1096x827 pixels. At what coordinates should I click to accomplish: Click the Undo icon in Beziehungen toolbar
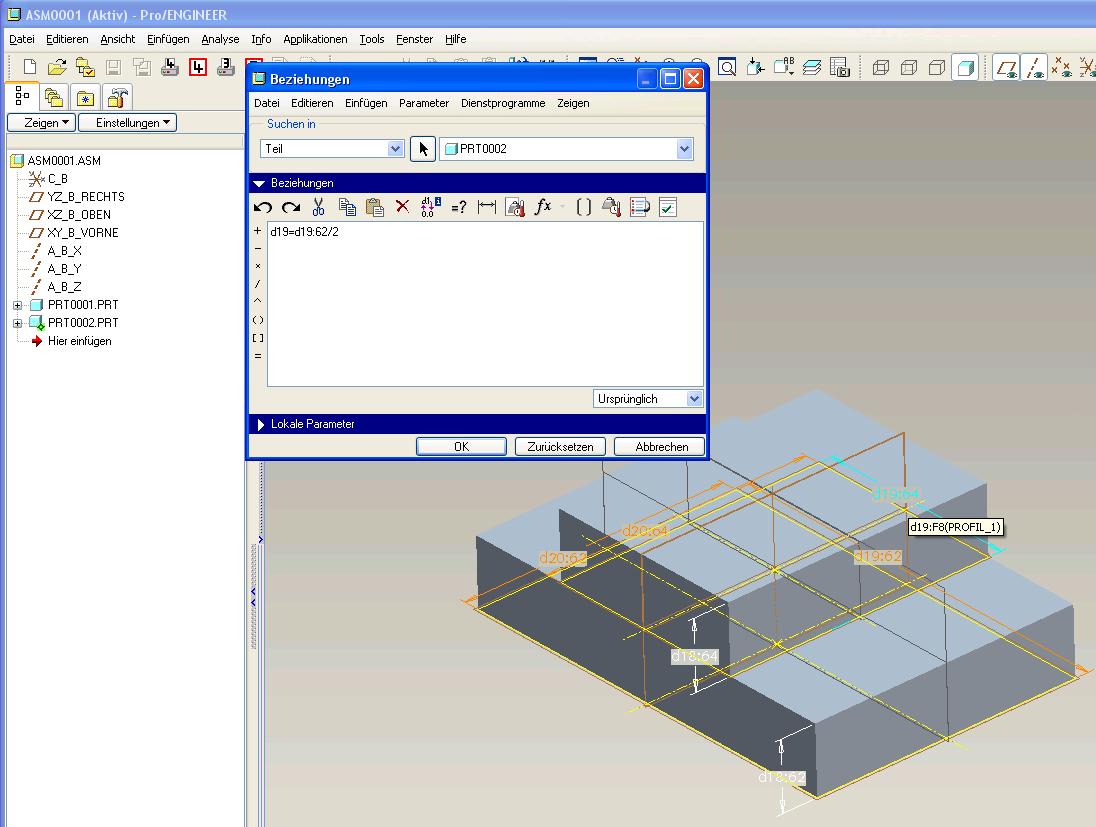(263, 207)
